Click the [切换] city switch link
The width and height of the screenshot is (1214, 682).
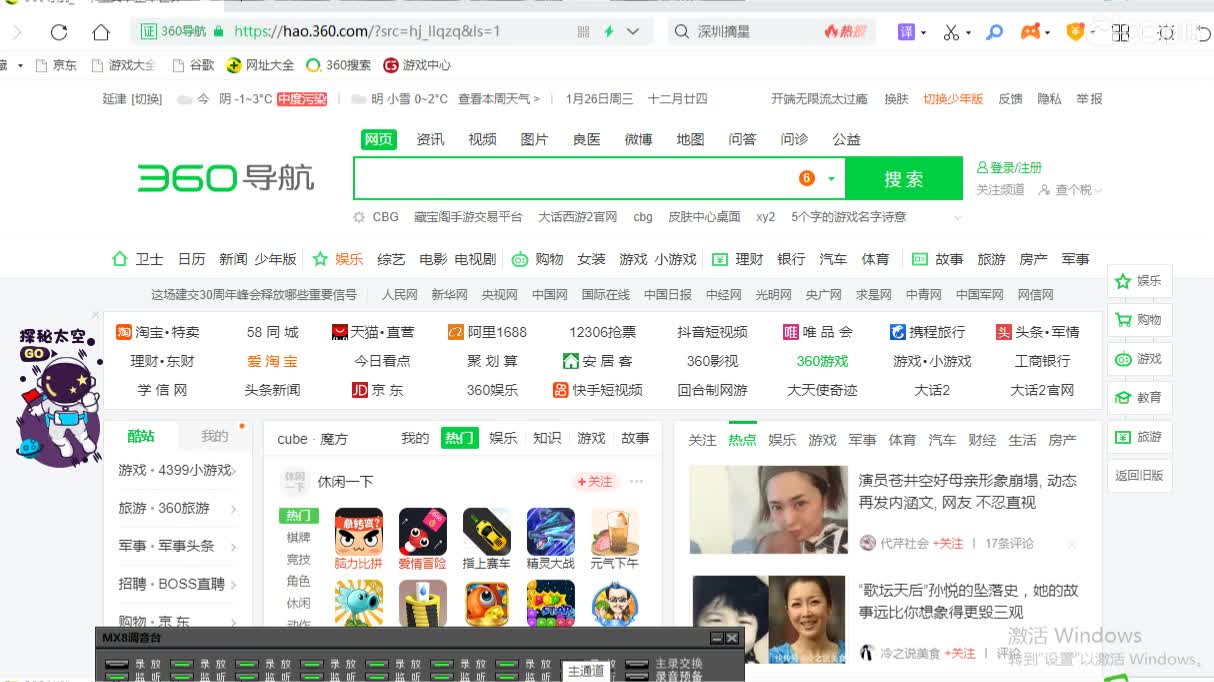[147, 99]
